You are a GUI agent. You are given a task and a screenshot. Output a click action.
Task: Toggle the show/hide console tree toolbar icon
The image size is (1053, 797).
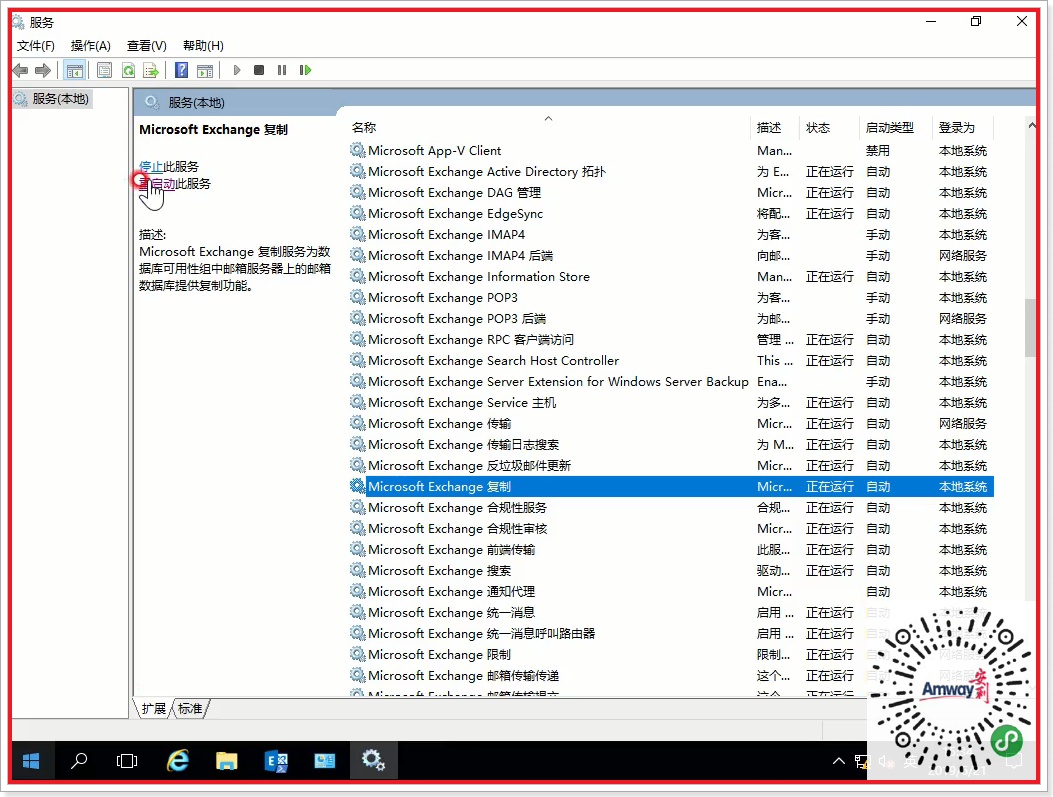pyautogui.click(x=75, y=70)
